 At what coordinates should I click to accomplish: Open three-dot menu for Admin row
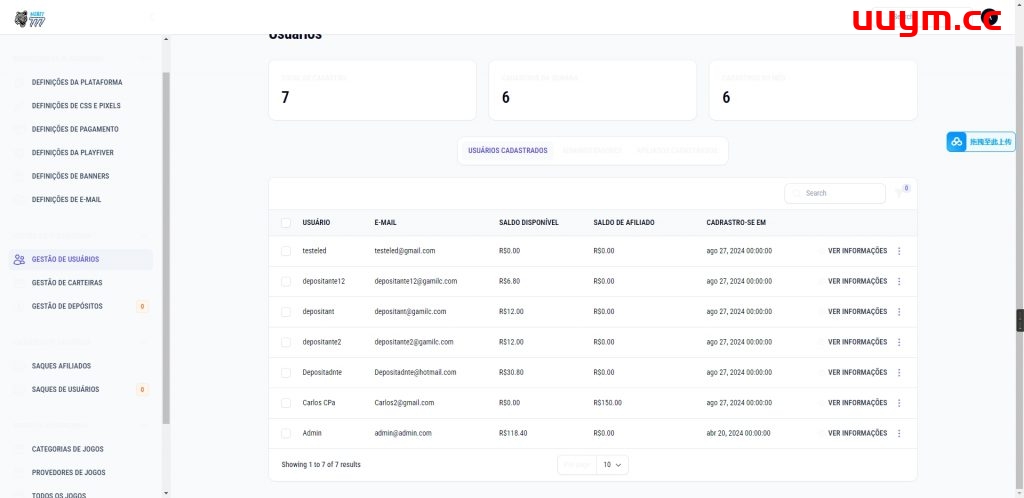point(899,433)
